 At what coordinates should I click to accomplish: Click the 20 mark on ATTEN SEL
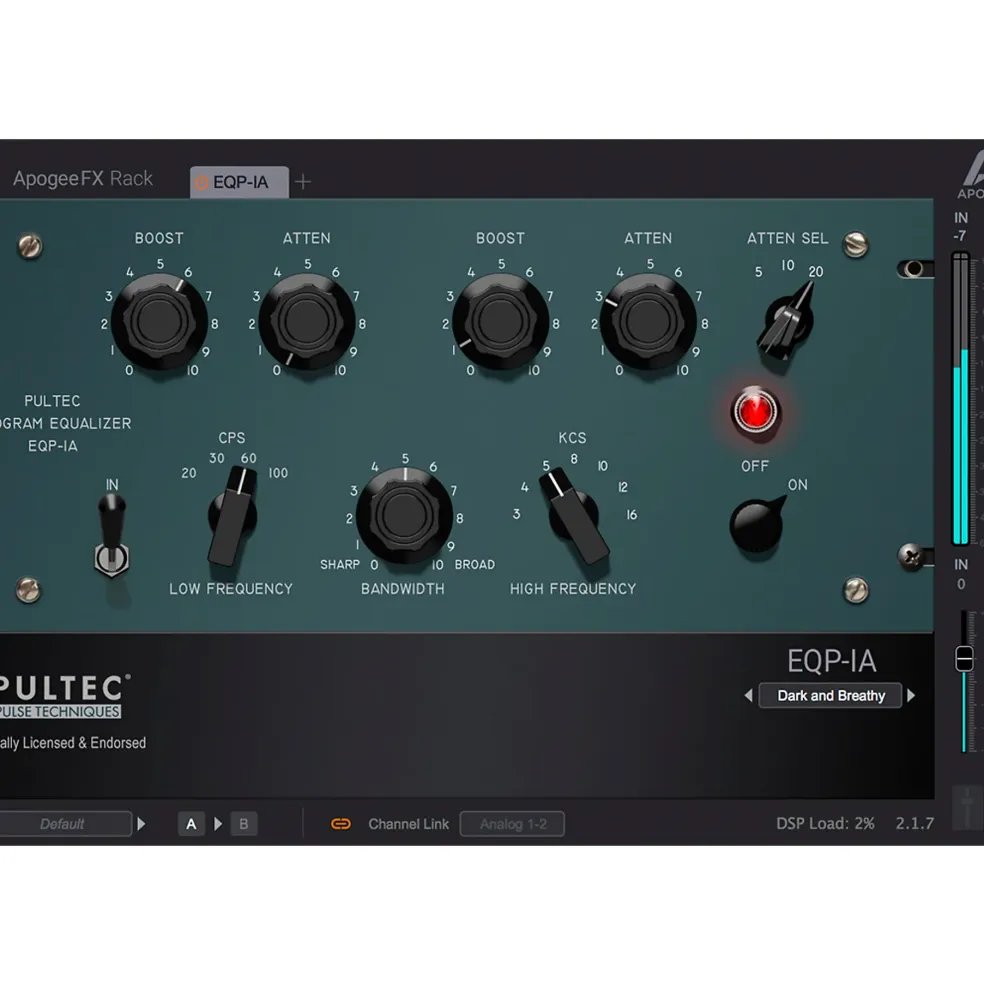coord(816,272)
